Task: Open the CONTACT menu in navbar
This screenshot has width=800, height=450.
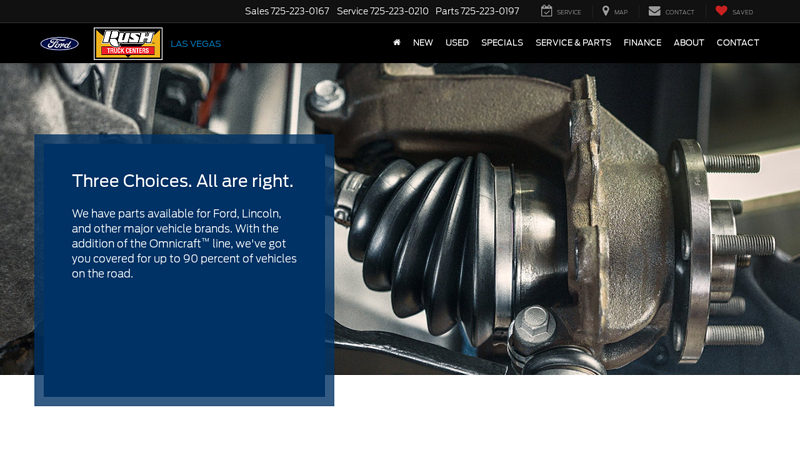Action: point(737,43)
